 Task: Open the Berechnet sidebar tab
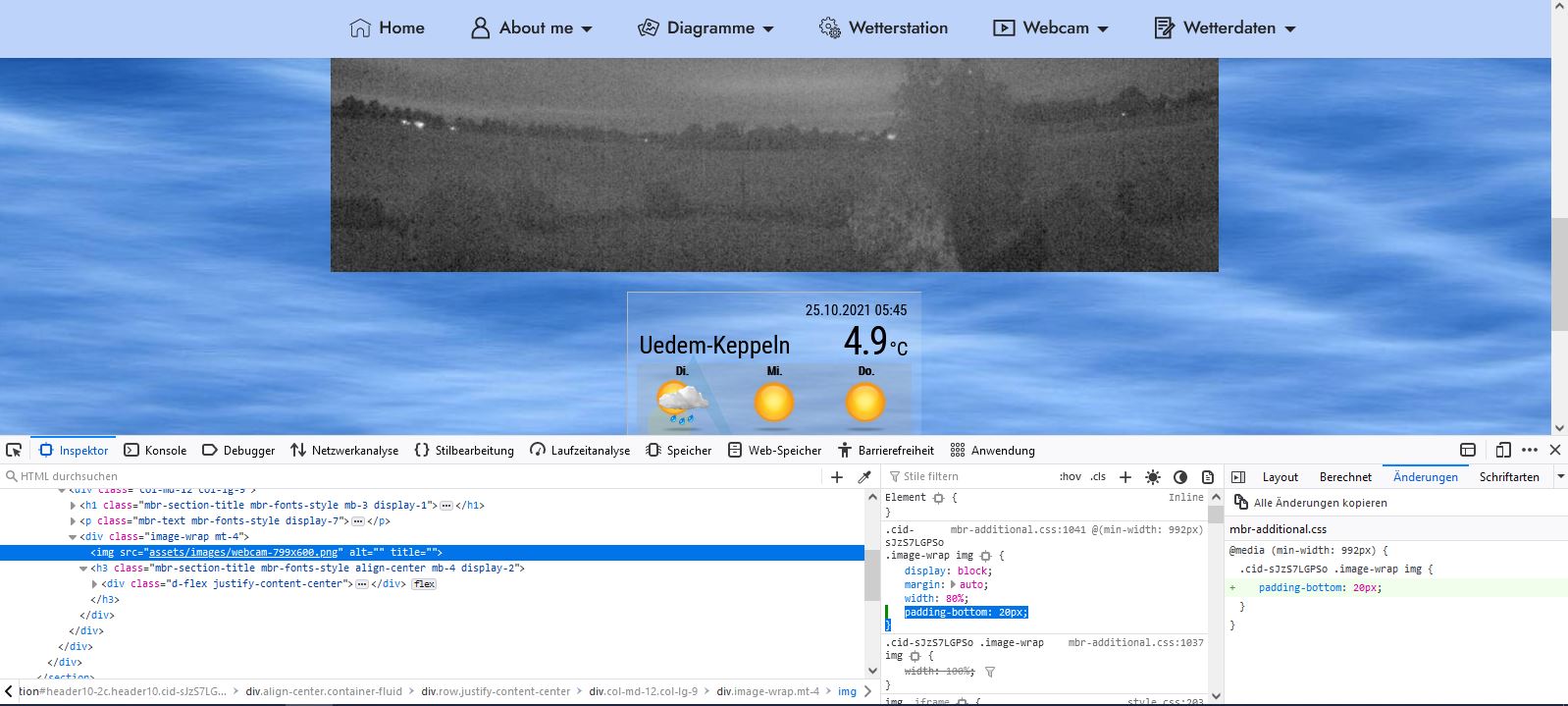1345,476
